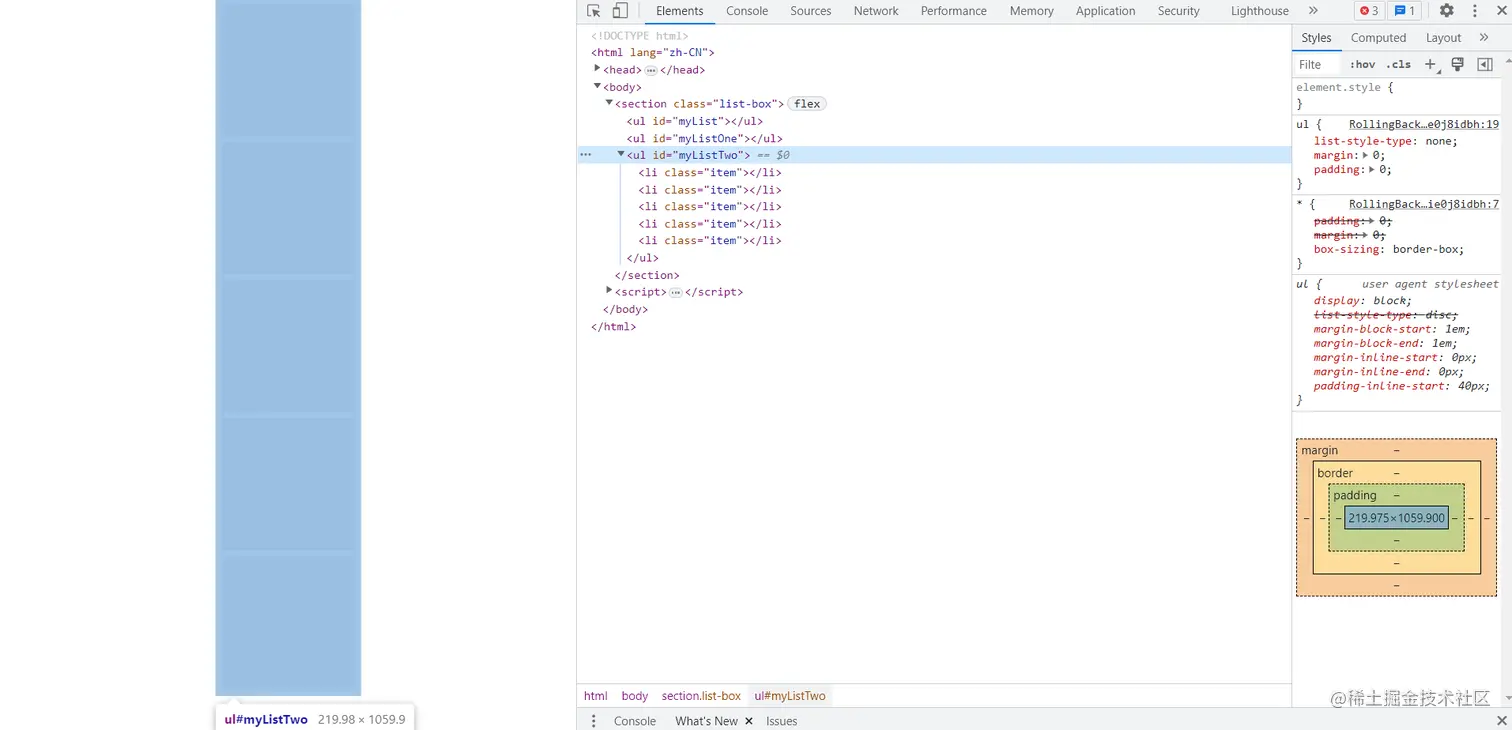Screen dimensions: 1512x730
Task: Open node actions dots beside ul#myListTwo
Action: [x=586, y=155]
